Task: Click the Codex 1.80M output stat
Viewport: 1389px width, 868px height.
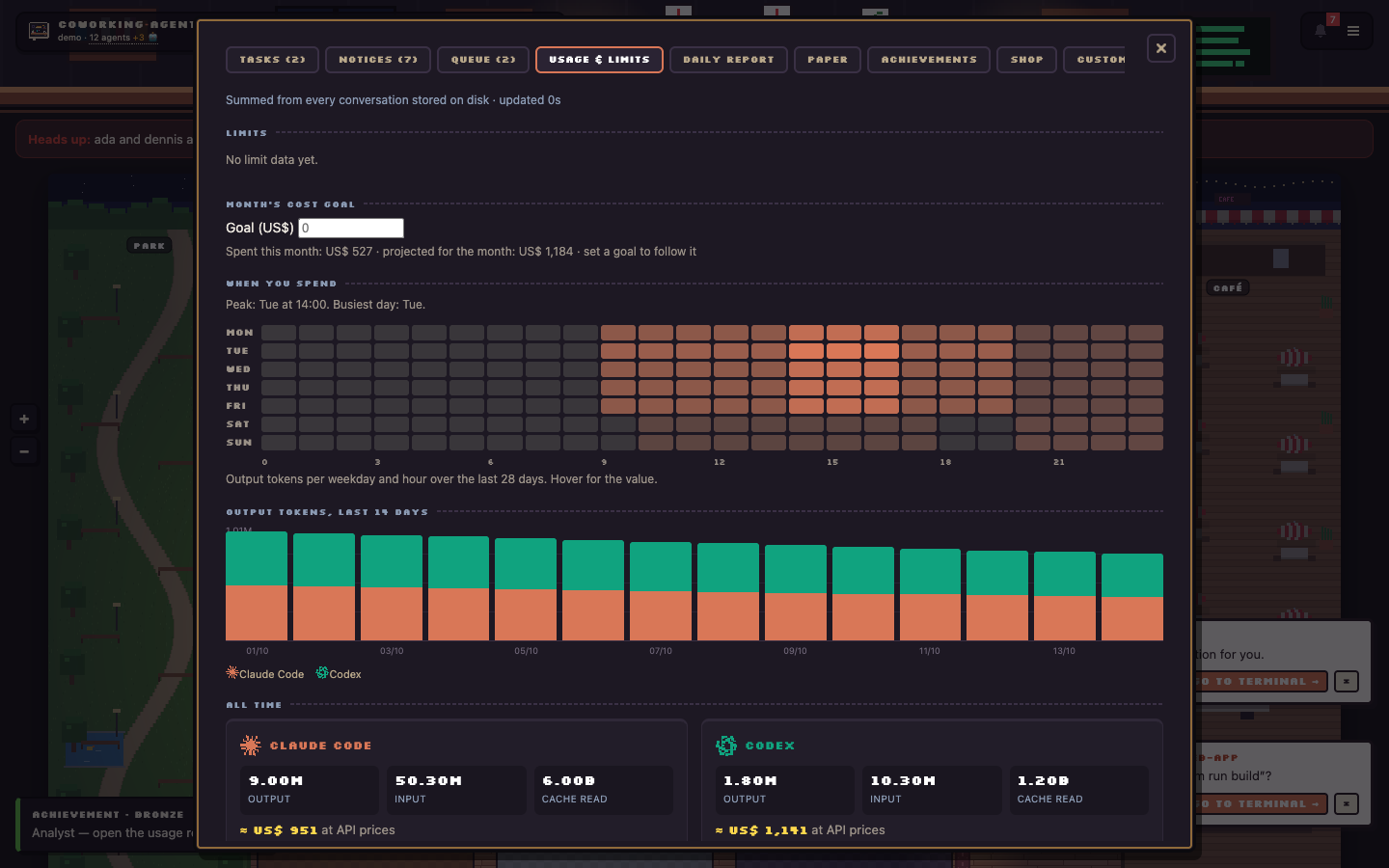Action: [784, 789]
